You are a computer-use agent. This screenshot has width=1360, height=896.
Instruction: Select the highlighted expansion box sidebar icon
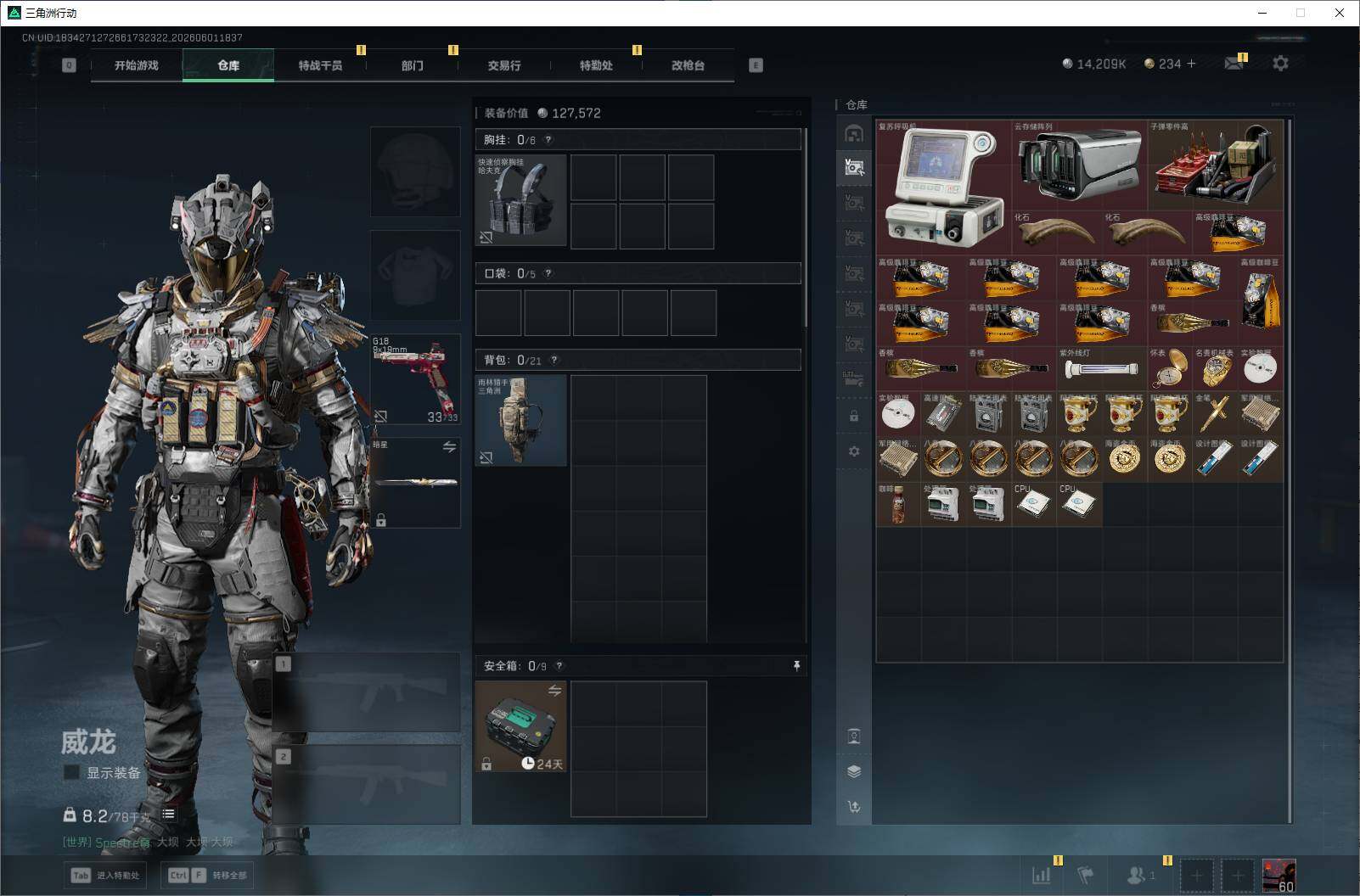click(x=854, y=167)
